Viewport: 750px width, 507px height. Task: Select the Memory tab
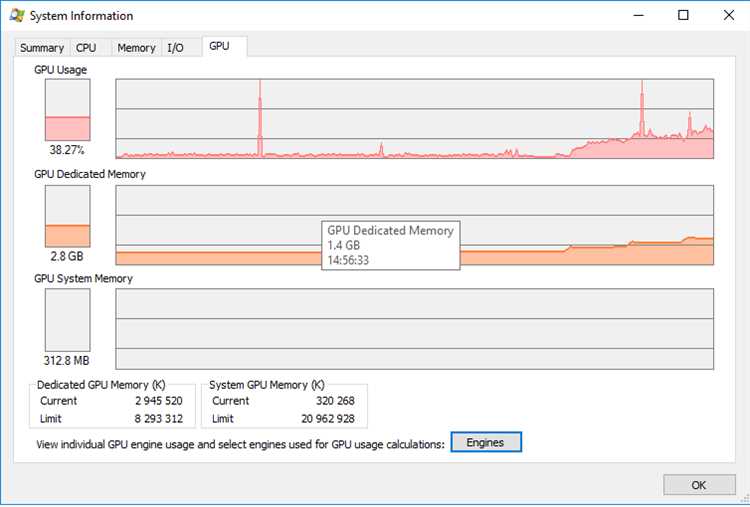136,48
